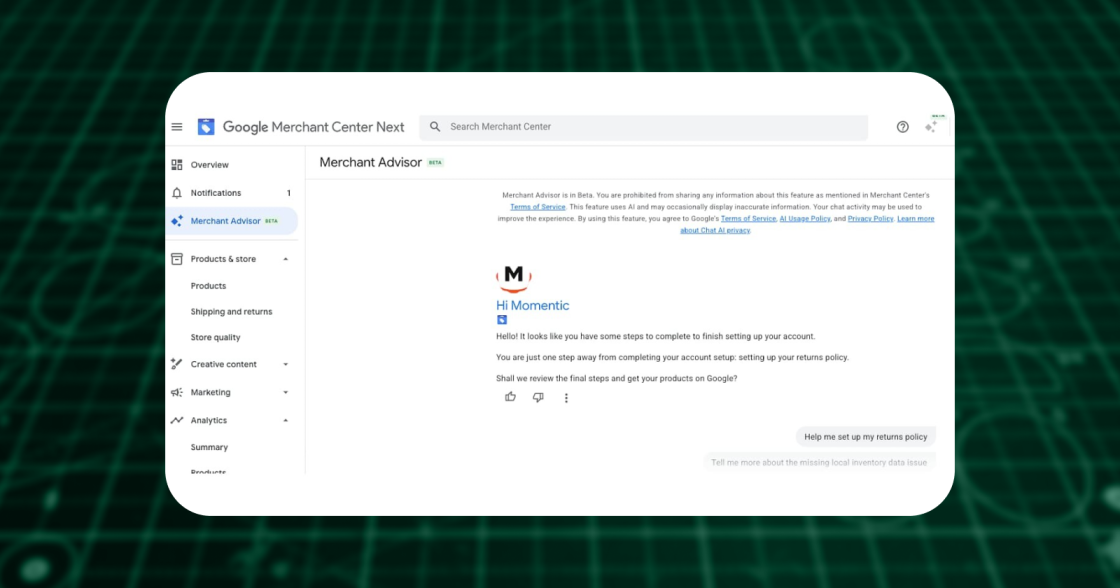The image size is (1120, 588).
Task: Click the small Merchant Center icon under Hi Momentic
Action: pyautogui.click(x=501, y=320)
